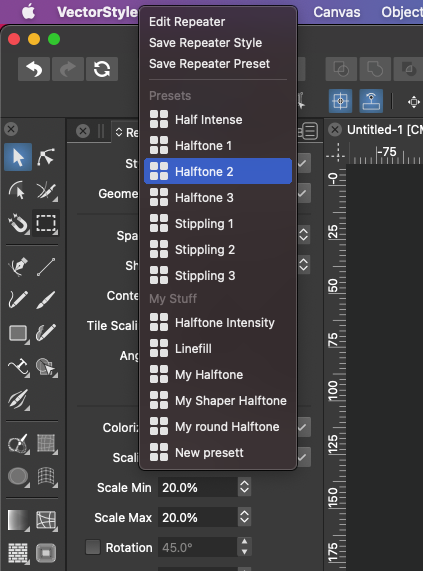Pick the Halftone 1 preset
The height and width of the screenshot is (571, 423).
point(218,146)
